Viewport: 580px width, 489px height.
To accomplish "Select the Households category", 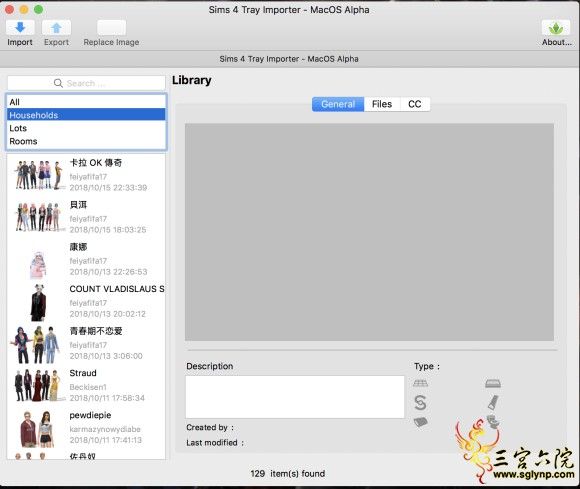I will [86, 115].
